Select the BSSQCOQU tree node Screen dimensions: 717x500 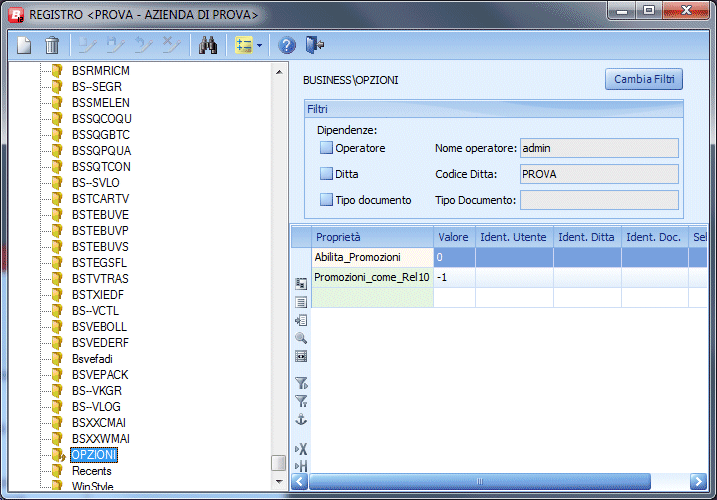click(102, 118)
